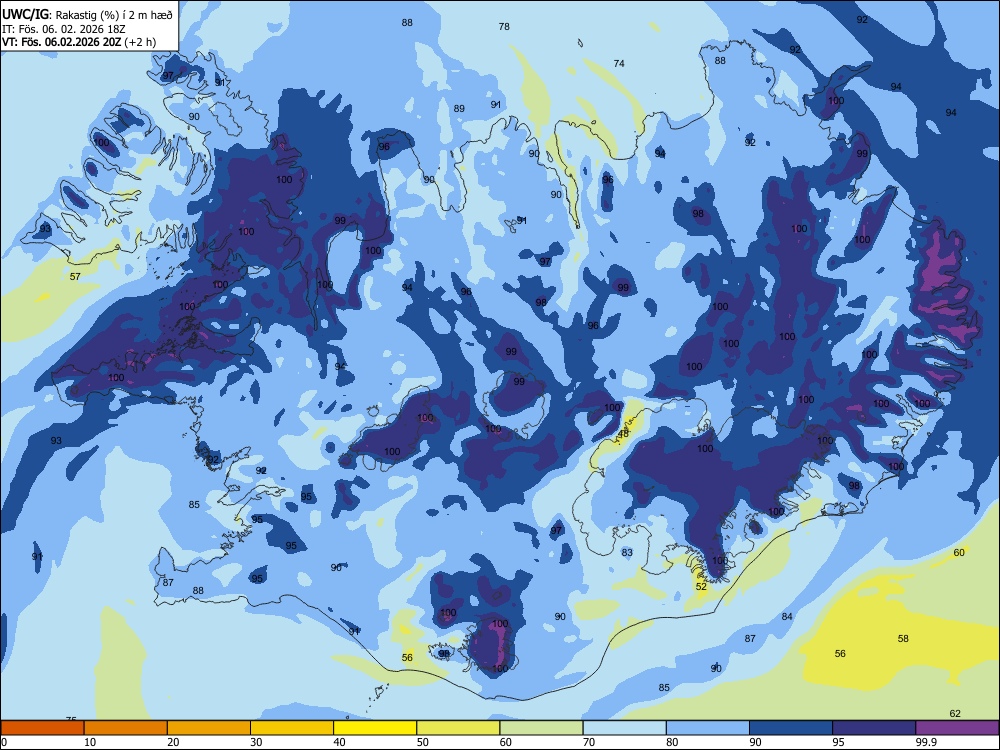The height and width of the screenshot is (750, 1000).
Task: Pick the 60–70 pale green legend swatch
Action: click(x=541, y=728)
